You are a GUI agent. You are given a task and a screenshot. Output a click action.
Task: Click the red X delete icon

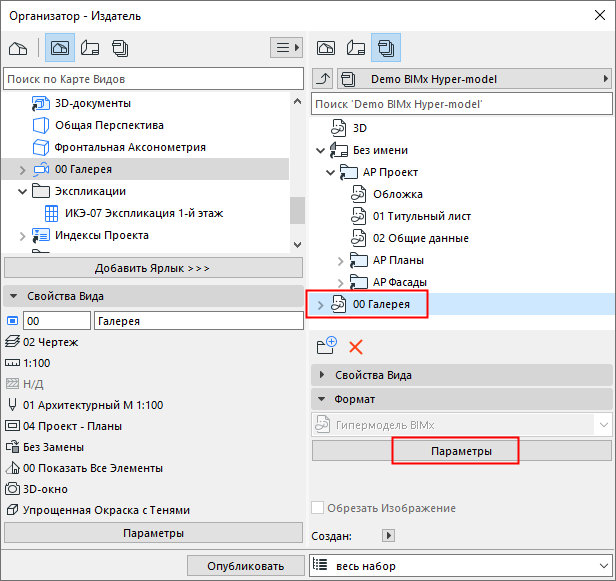(x=356, y=347)
